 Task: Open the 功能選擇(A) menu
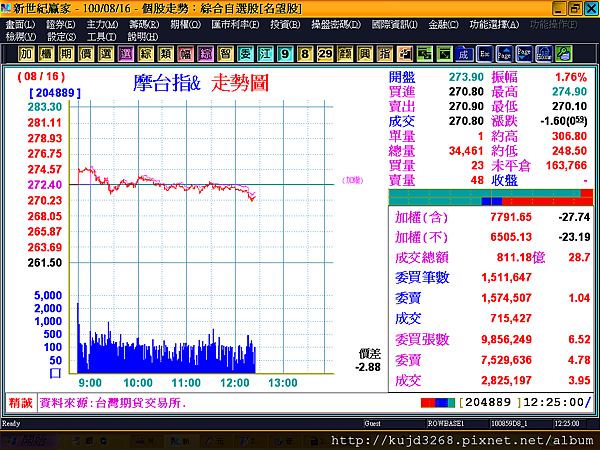pyautogui.click(x=494, y=25)
